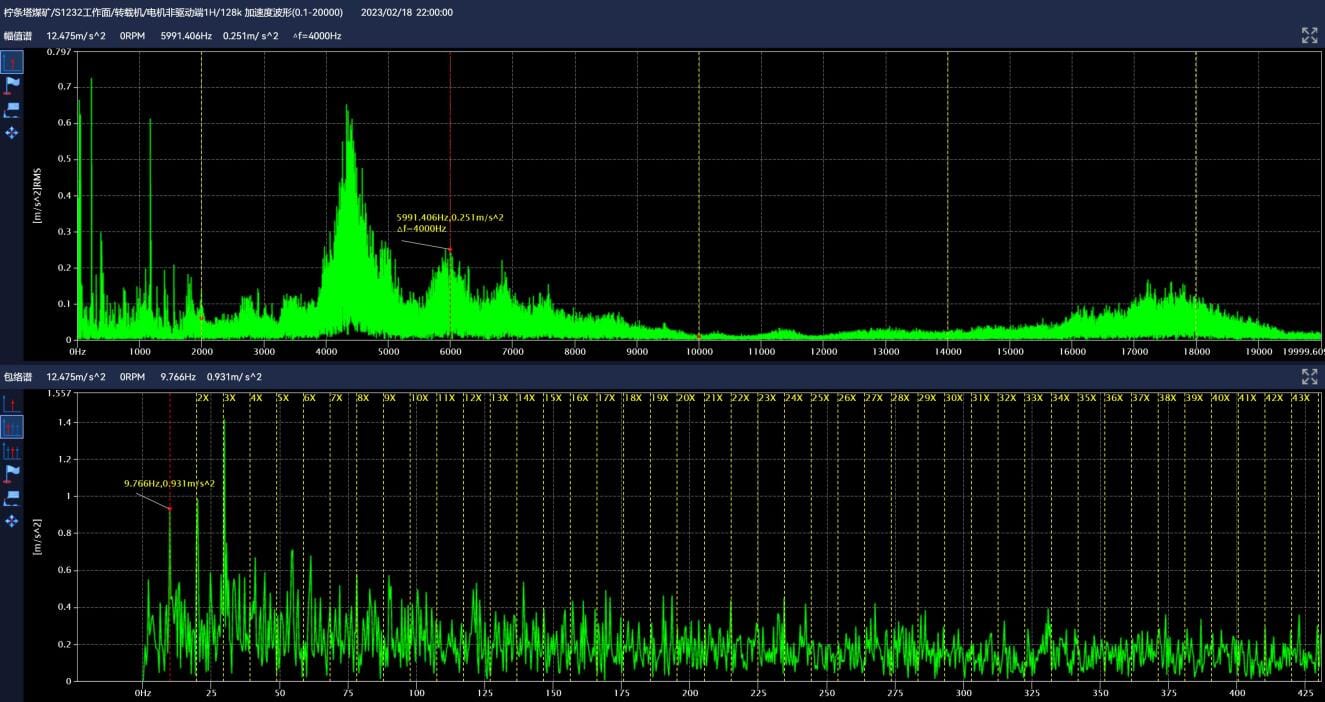Click the red cursor point at 6000Hz peak
This screenshot has height=702, width=1325.
[x=450, y=249]
